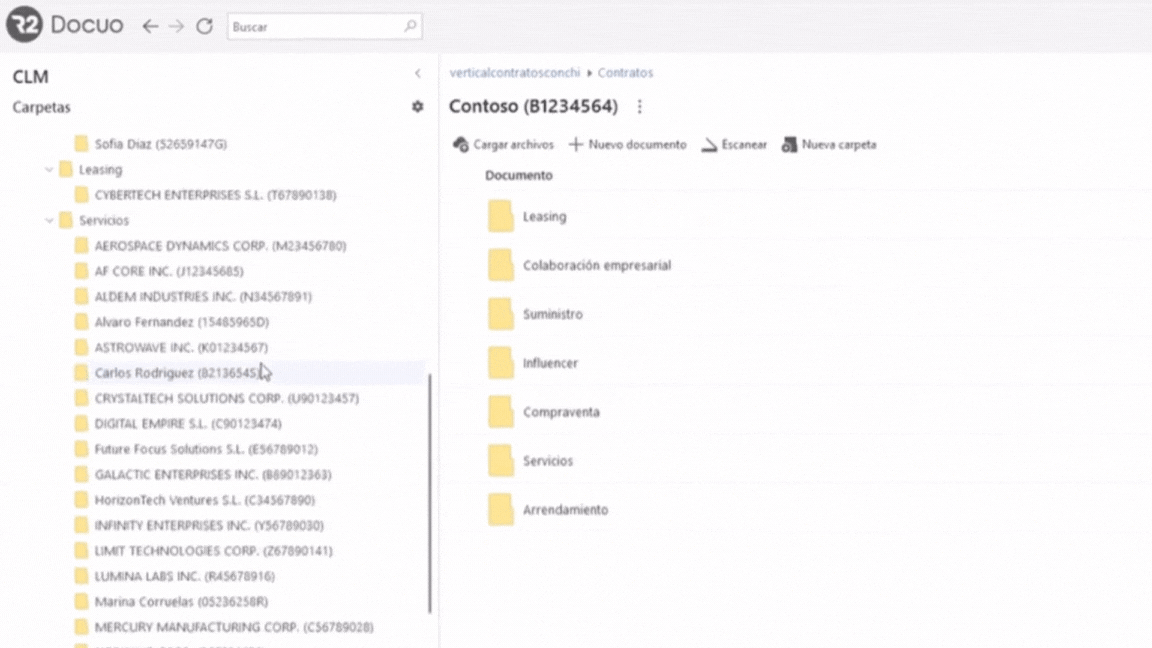This screenshot has height=648, width=1152.
Task: Go forward with the right arrow
Action: point(177,26)
